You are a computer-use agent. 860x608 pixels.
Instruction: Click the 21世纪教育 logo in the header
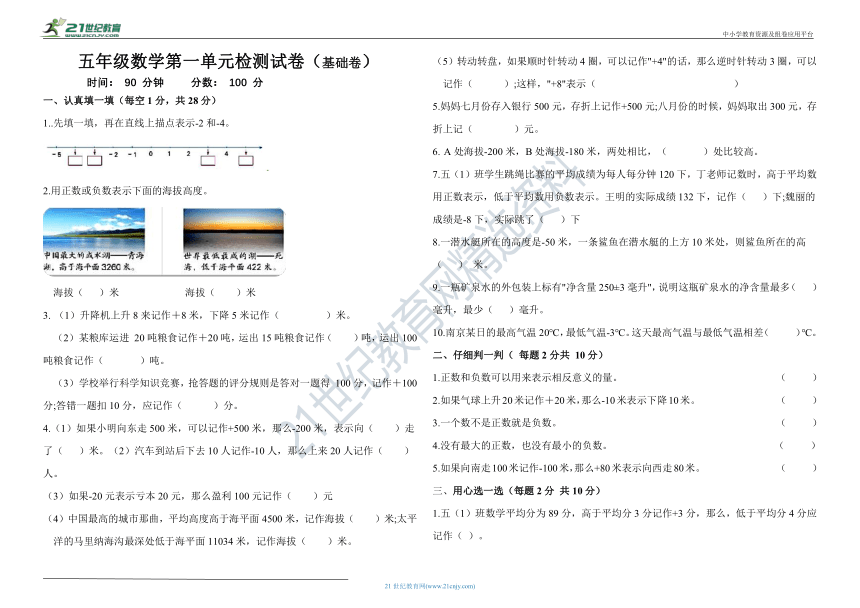pos(82,27)
